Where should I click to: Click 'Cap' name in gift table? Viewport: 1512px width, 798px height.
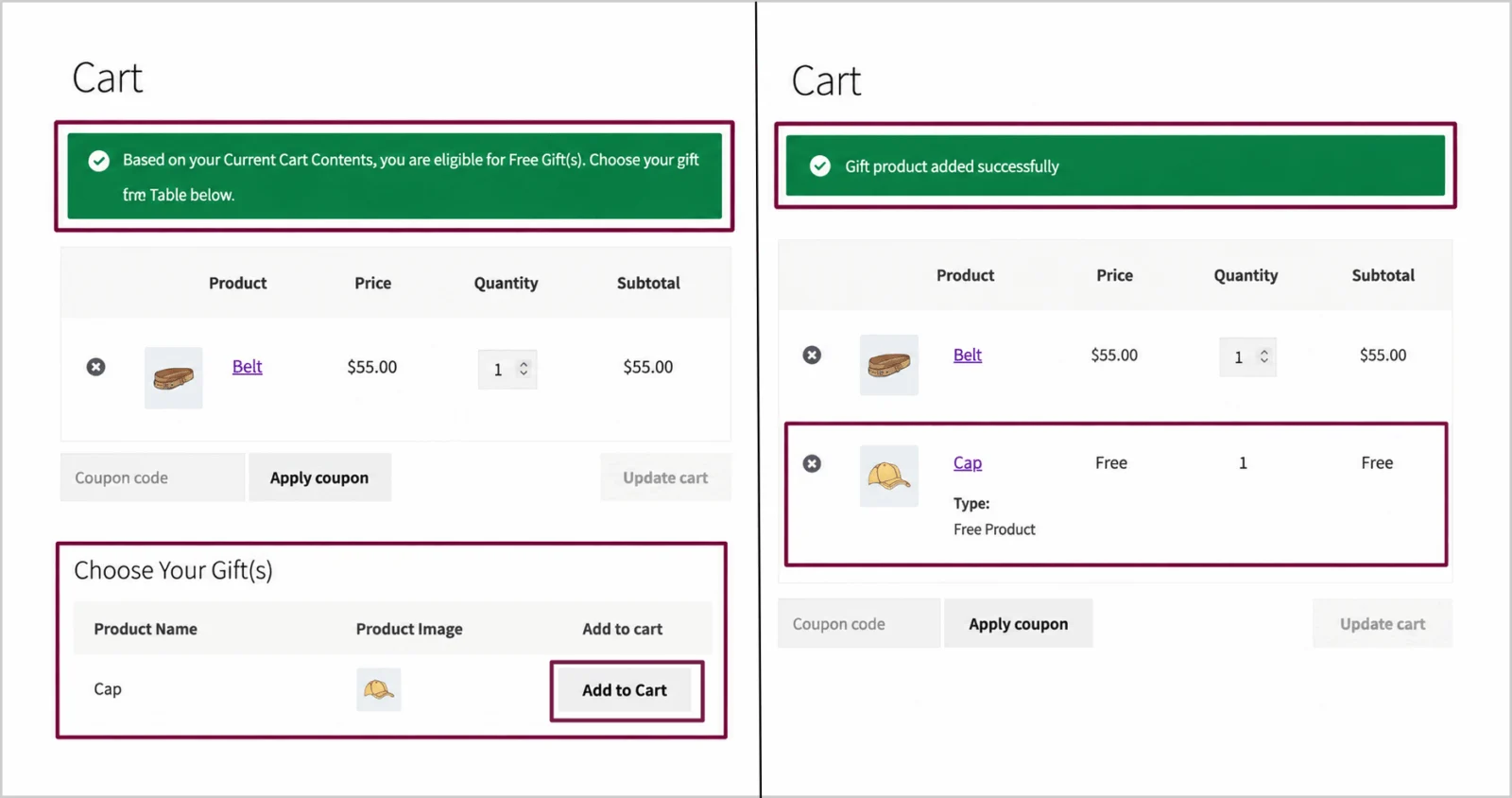pyautogui.click(x=108, y=689)
